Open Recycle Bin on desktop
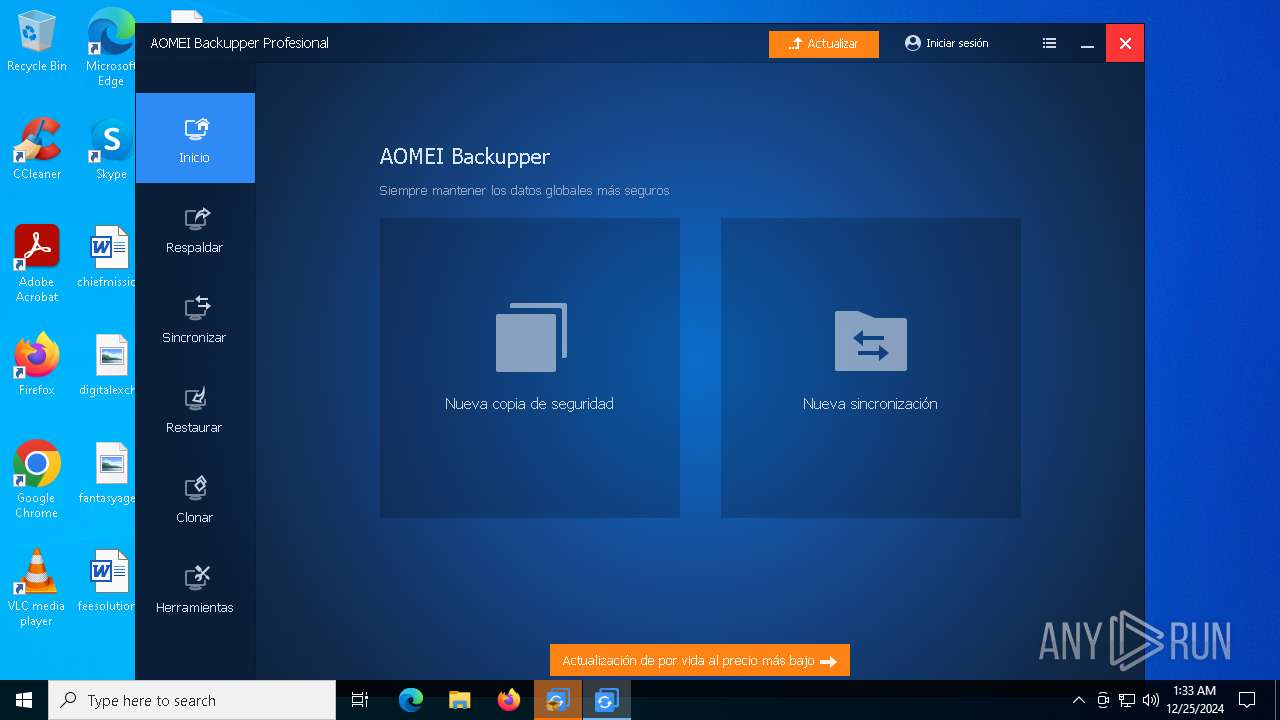The image size is (1280, 720). coord(37,41)
